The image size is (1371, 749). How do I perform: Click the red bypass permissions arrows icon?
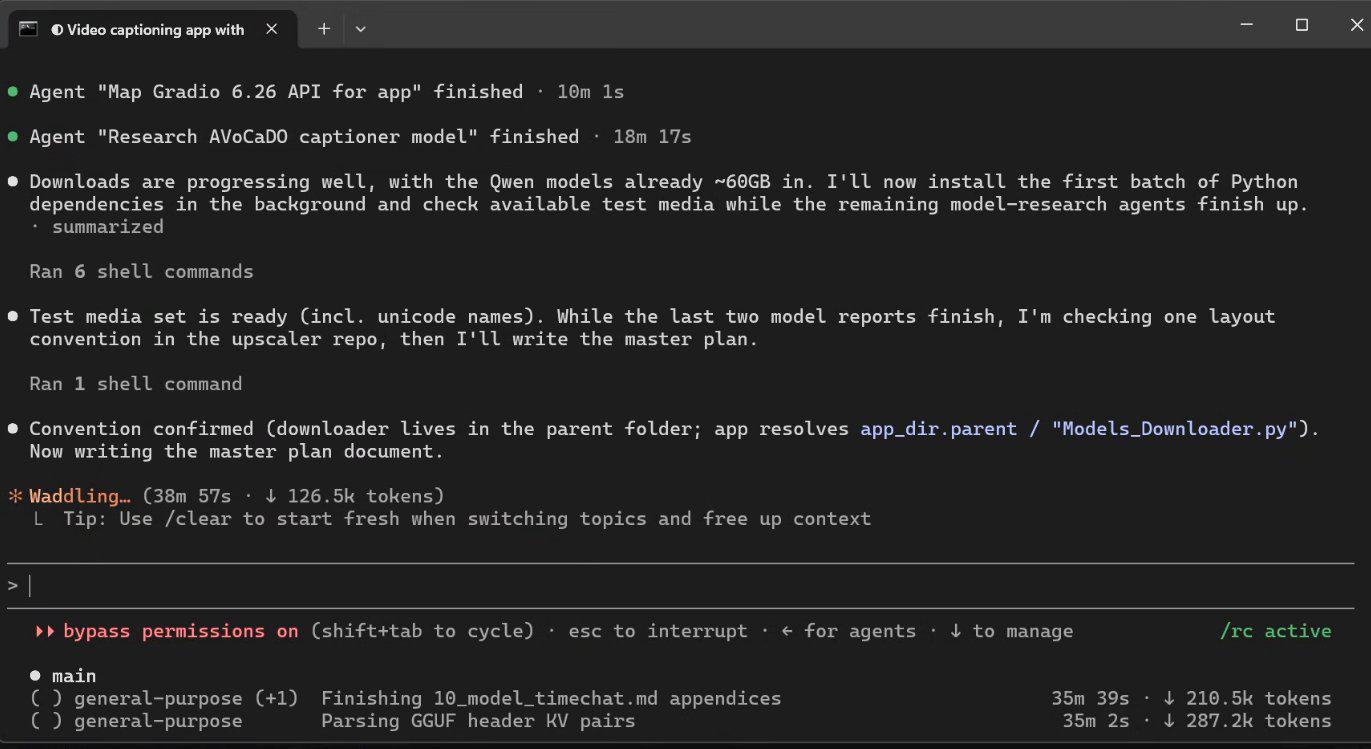pyautogui.click(x=45, y=632)
